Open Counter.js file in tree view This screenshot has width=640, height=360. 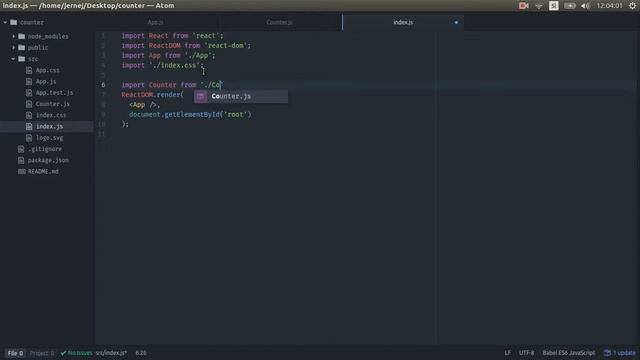click(x=52, y=104)
